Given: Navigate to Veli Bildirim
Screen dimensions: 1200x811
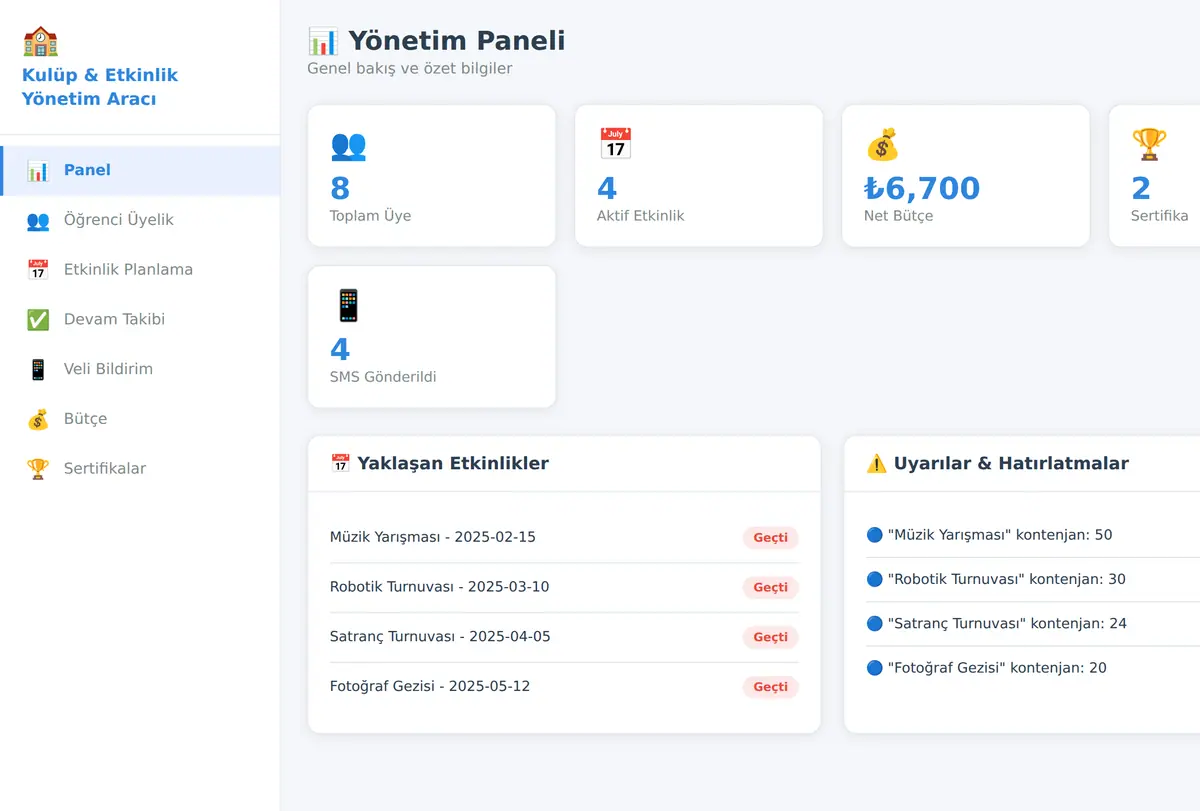Looking at the screenshot, I should click(x=140, y=369).
